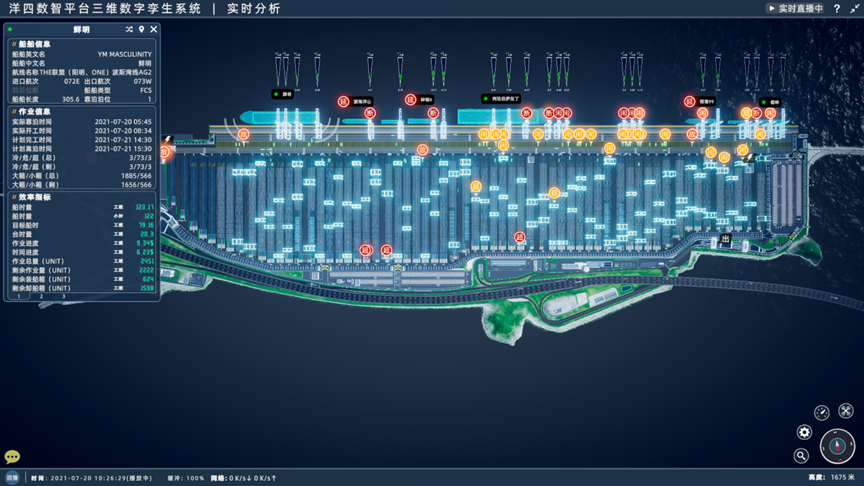Open the help question mark icon
864x486 pixels.
click(837, 9)
